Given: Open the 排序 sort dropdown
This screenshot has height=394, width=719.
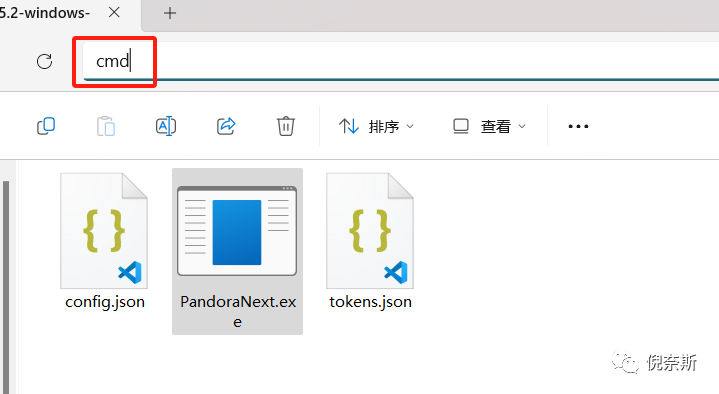Looking at the screenshot, I should point(376,126).
